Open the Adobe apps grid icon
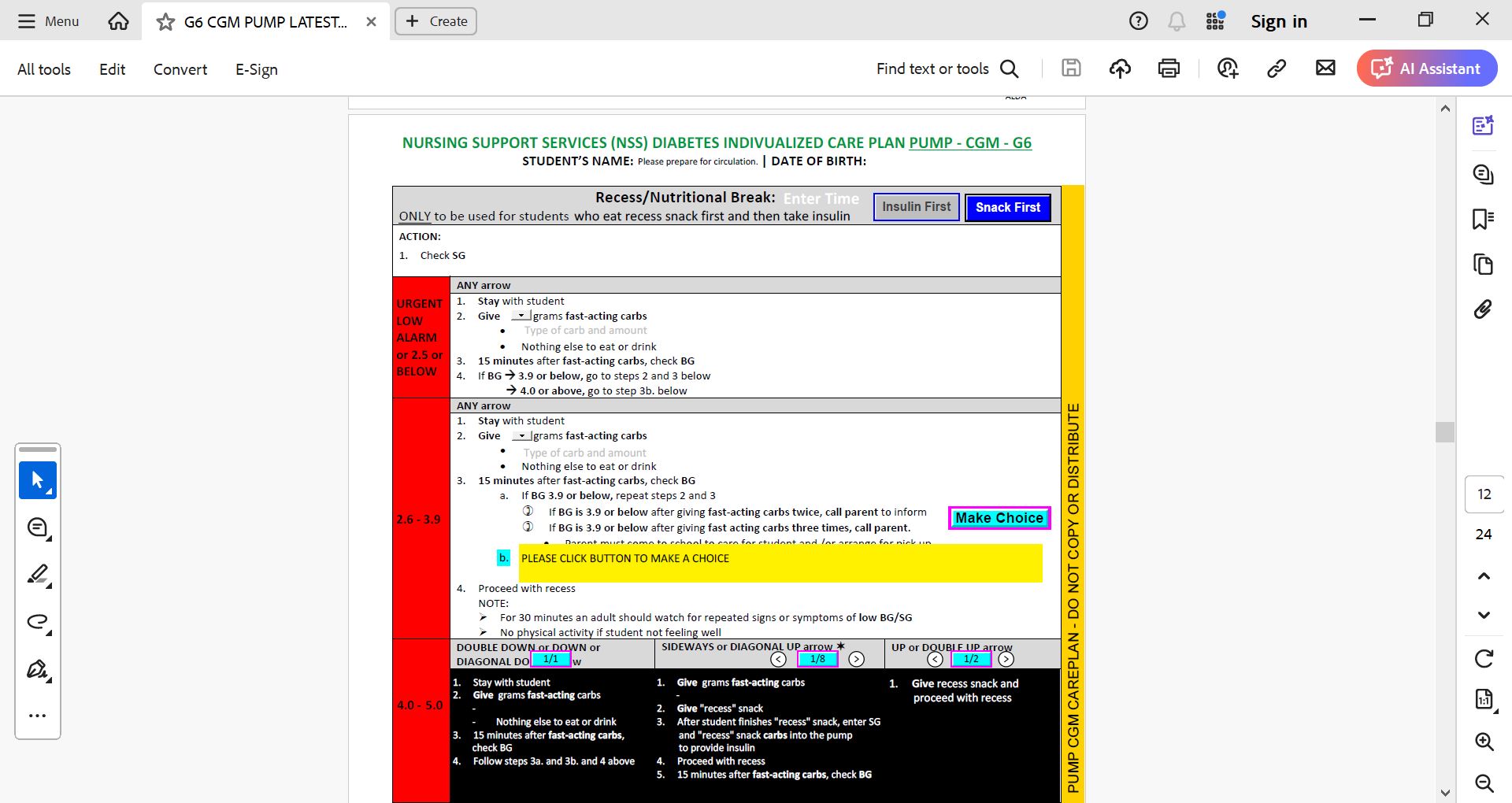 (1215, 21)
